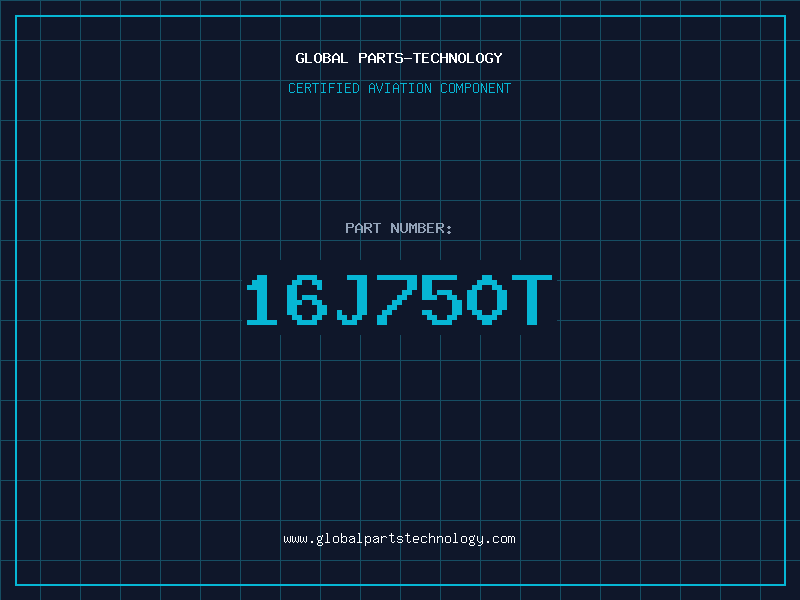
Task: Click the GLOBAL PARTS-TECHNOLOGY heading
Action: pyautogui.click(x=399, y=58)
